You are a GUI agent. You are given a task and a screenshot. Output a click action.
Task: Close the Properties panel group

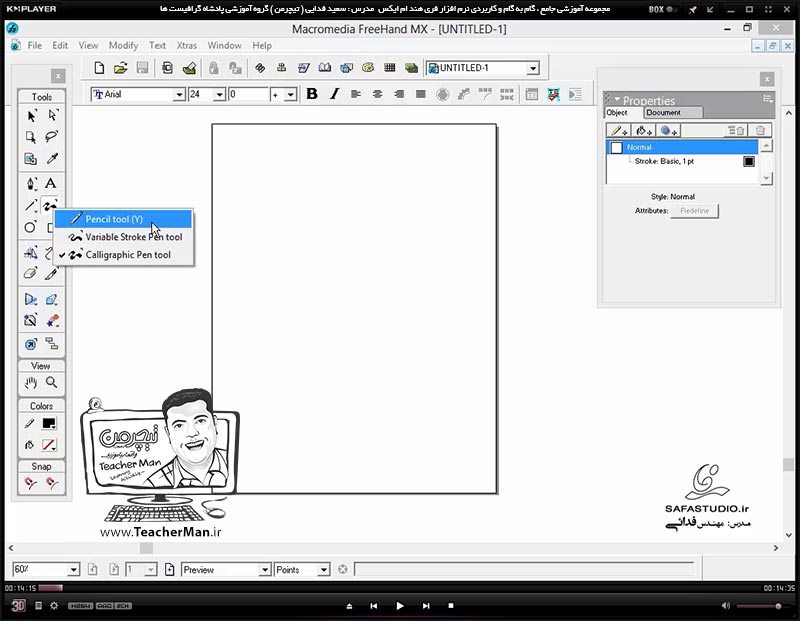[767, 79]
